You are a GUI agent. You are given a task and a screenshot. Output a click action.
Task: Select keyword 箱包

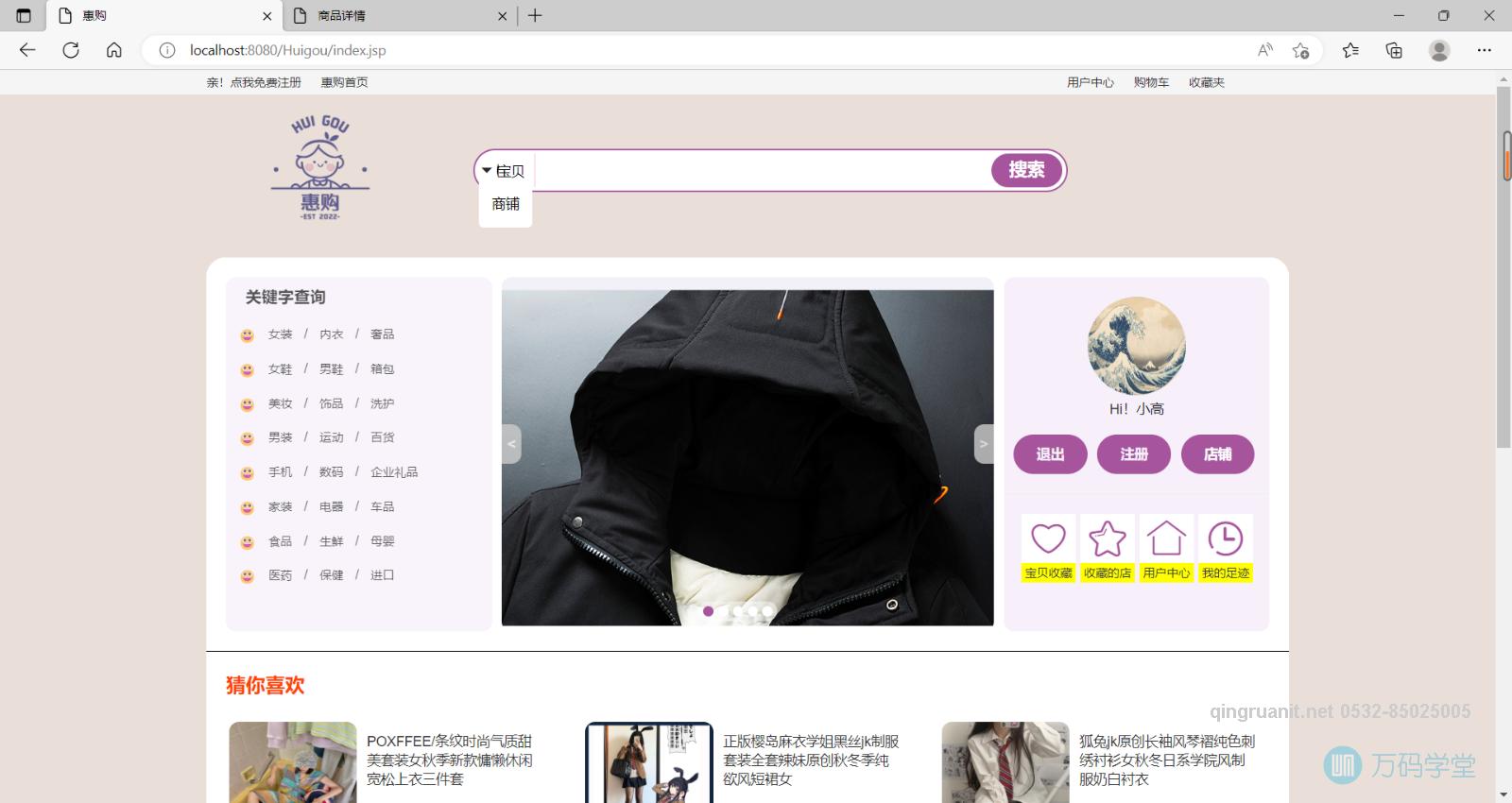382,369
